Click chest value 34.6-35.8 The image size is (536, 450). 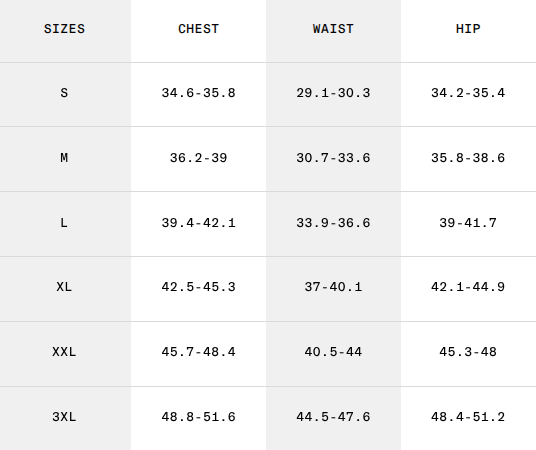[199, 93]
